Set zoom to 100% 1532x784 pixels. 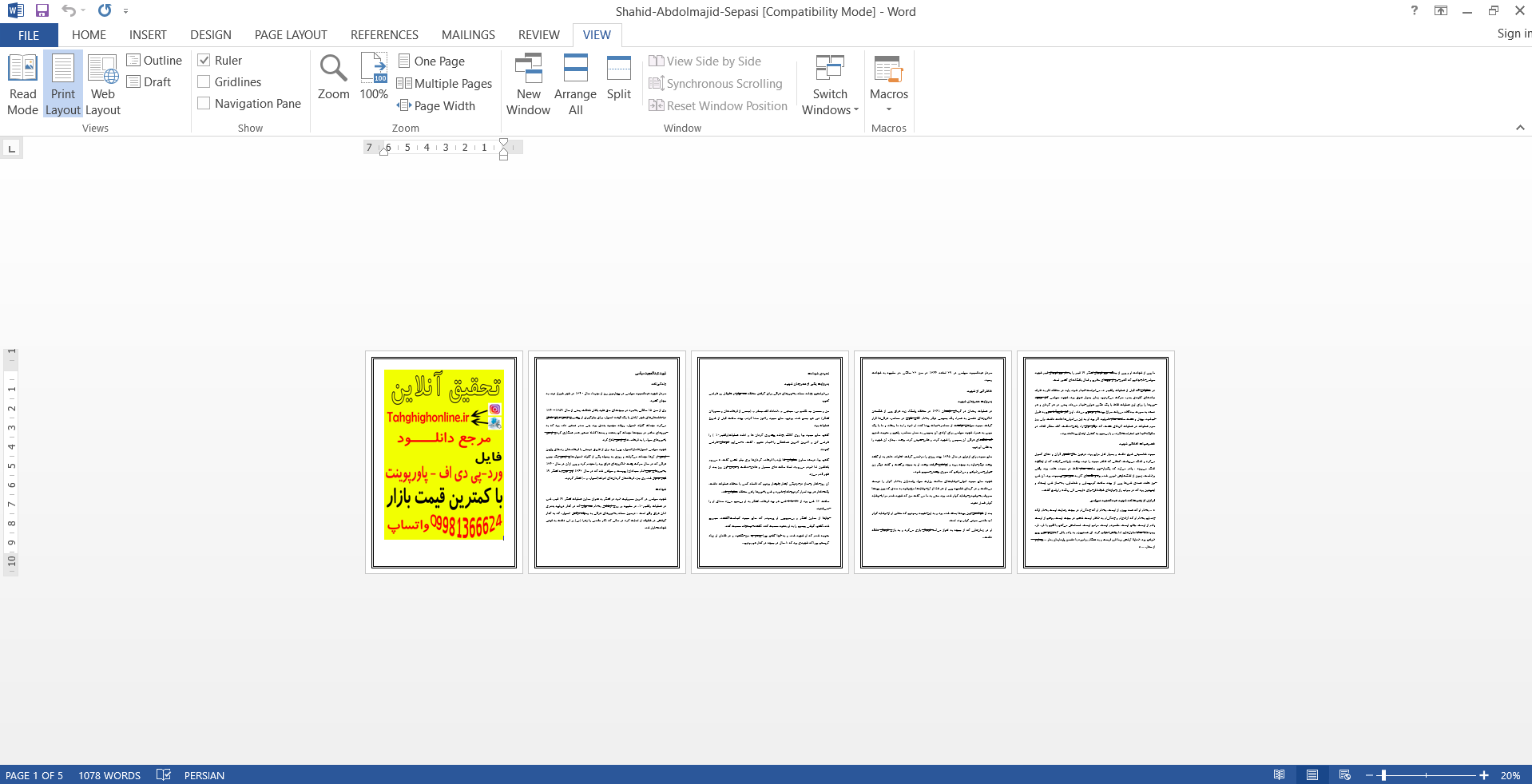(374, 77)
